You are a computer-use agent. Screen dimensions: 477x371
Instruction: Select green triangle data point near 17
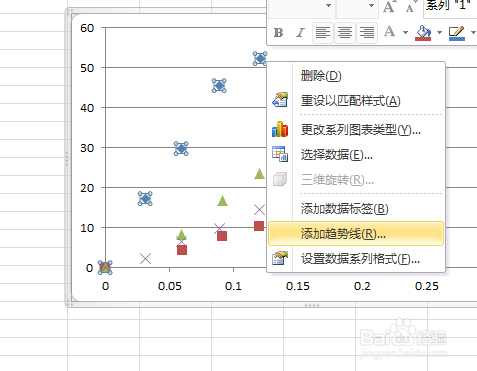click(222, 201)
